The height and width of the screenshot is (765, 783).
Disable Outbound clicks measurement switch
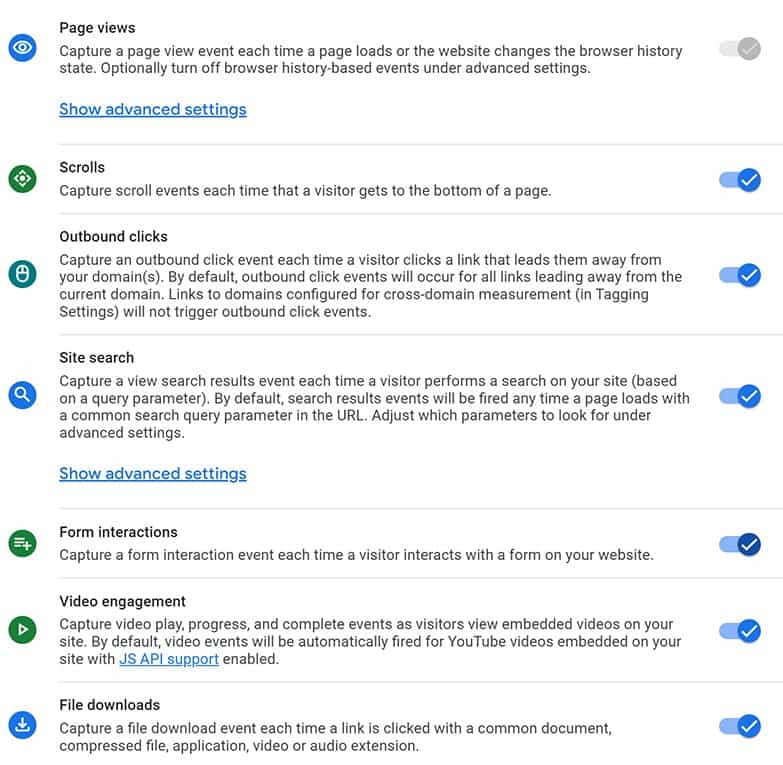click(x=740, y=275)
